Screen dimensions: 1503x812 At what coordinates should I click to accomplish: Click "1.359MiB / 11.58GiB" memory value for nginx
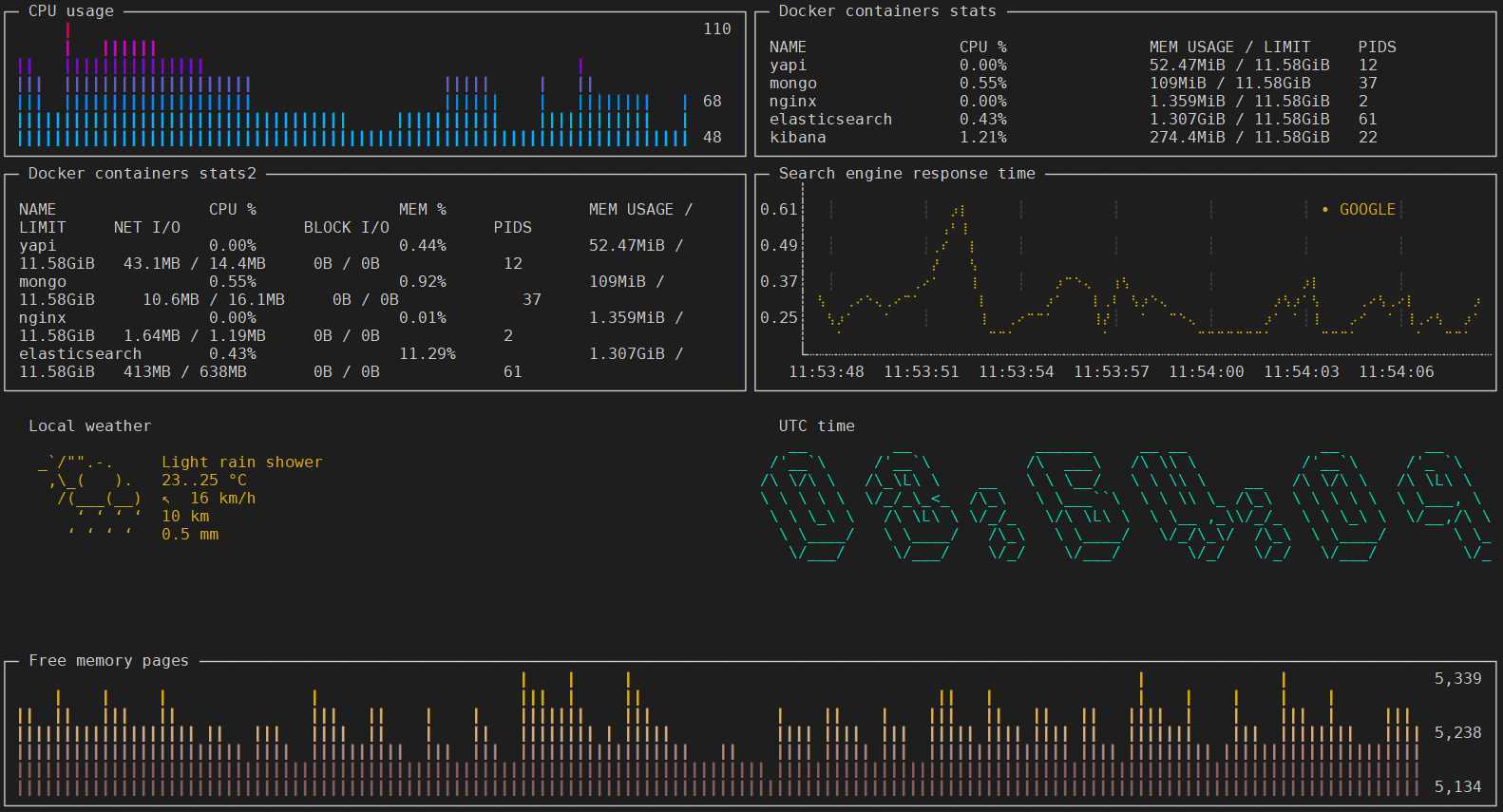click(x=1240, y=101)
